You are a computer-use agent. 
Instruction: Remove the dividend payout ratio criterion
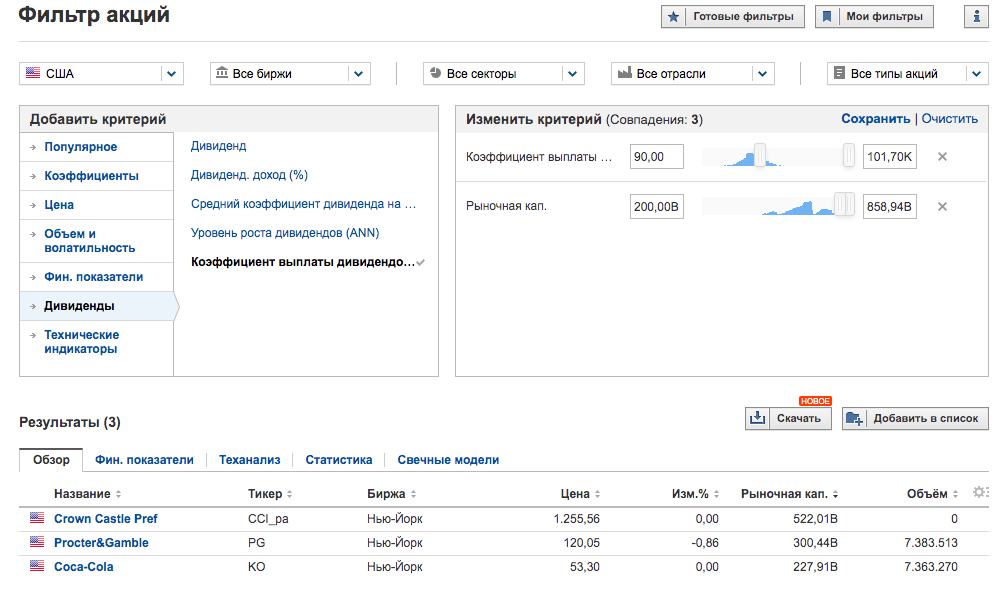942,157
